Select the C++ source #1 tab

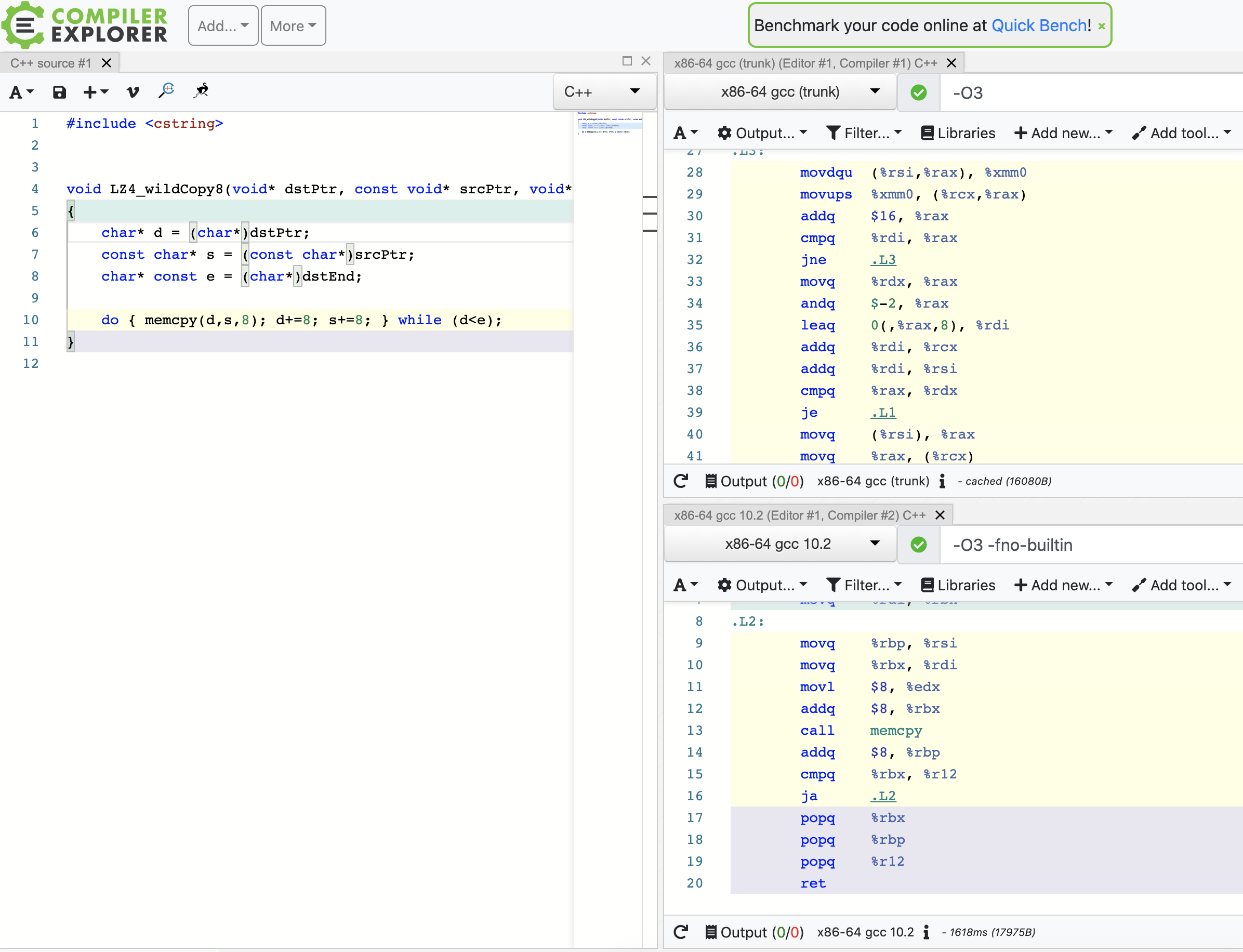[x=51, y=63]
